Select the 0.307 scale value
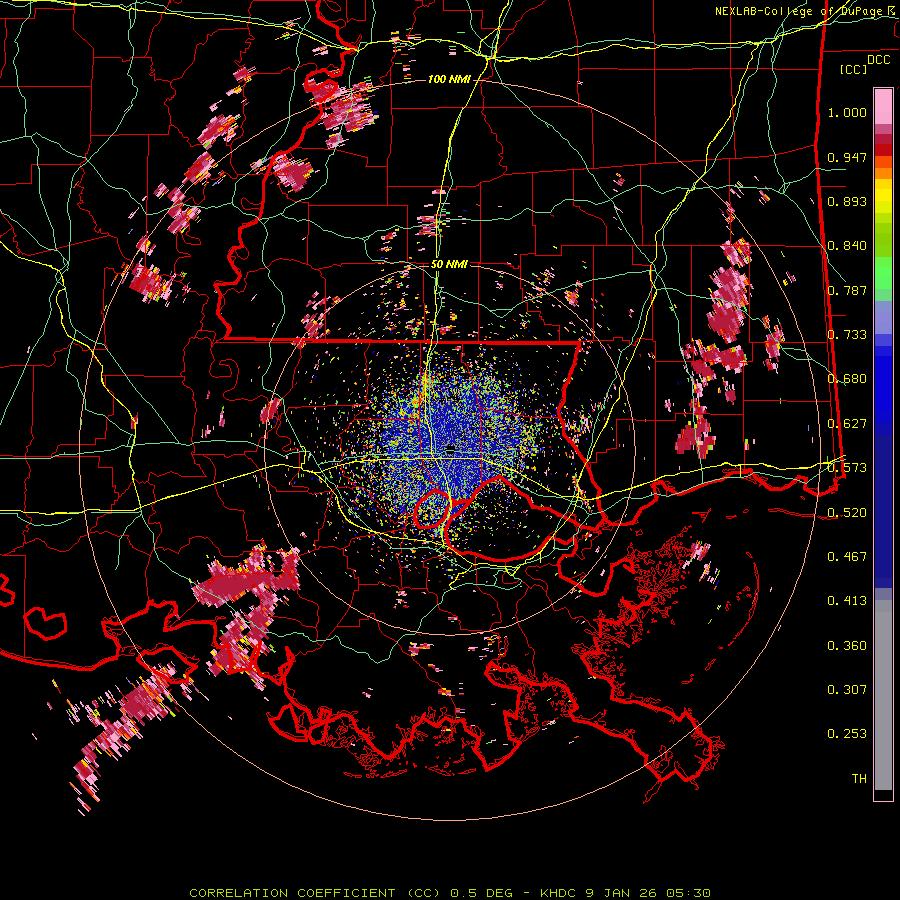 click(847, 690)
